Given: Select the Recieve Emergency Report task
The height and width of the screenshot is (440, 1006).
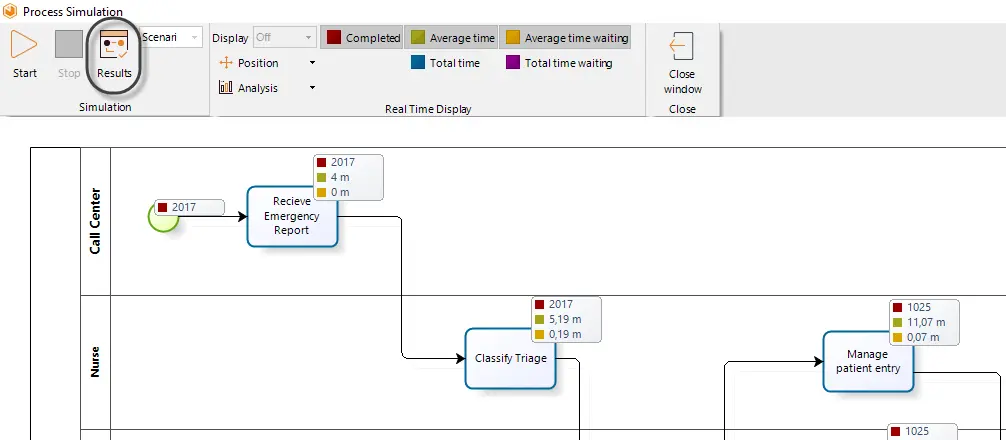Looking at the screenshot, I should 292,216.
